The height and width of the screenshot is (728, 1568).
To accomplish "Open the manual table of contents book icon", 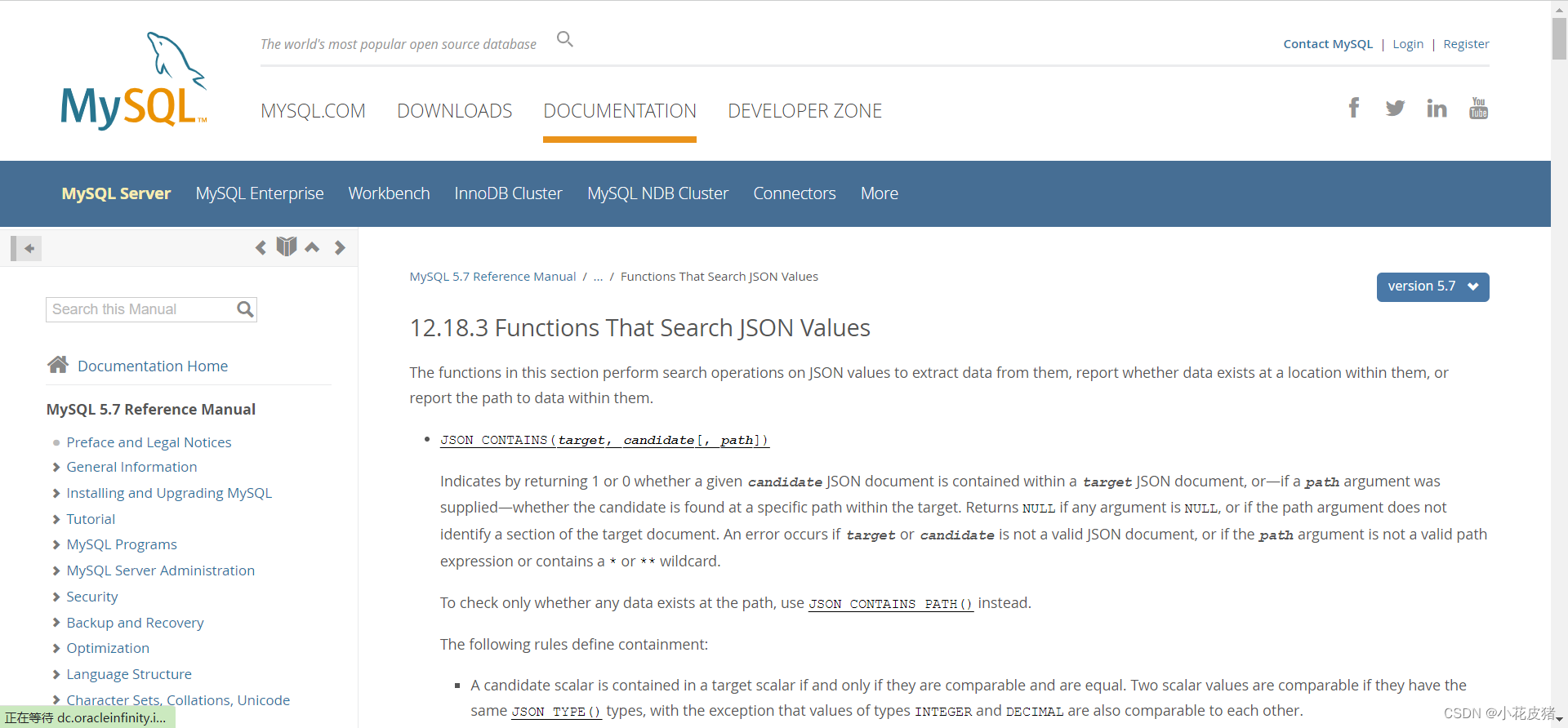I will (287, 246).
